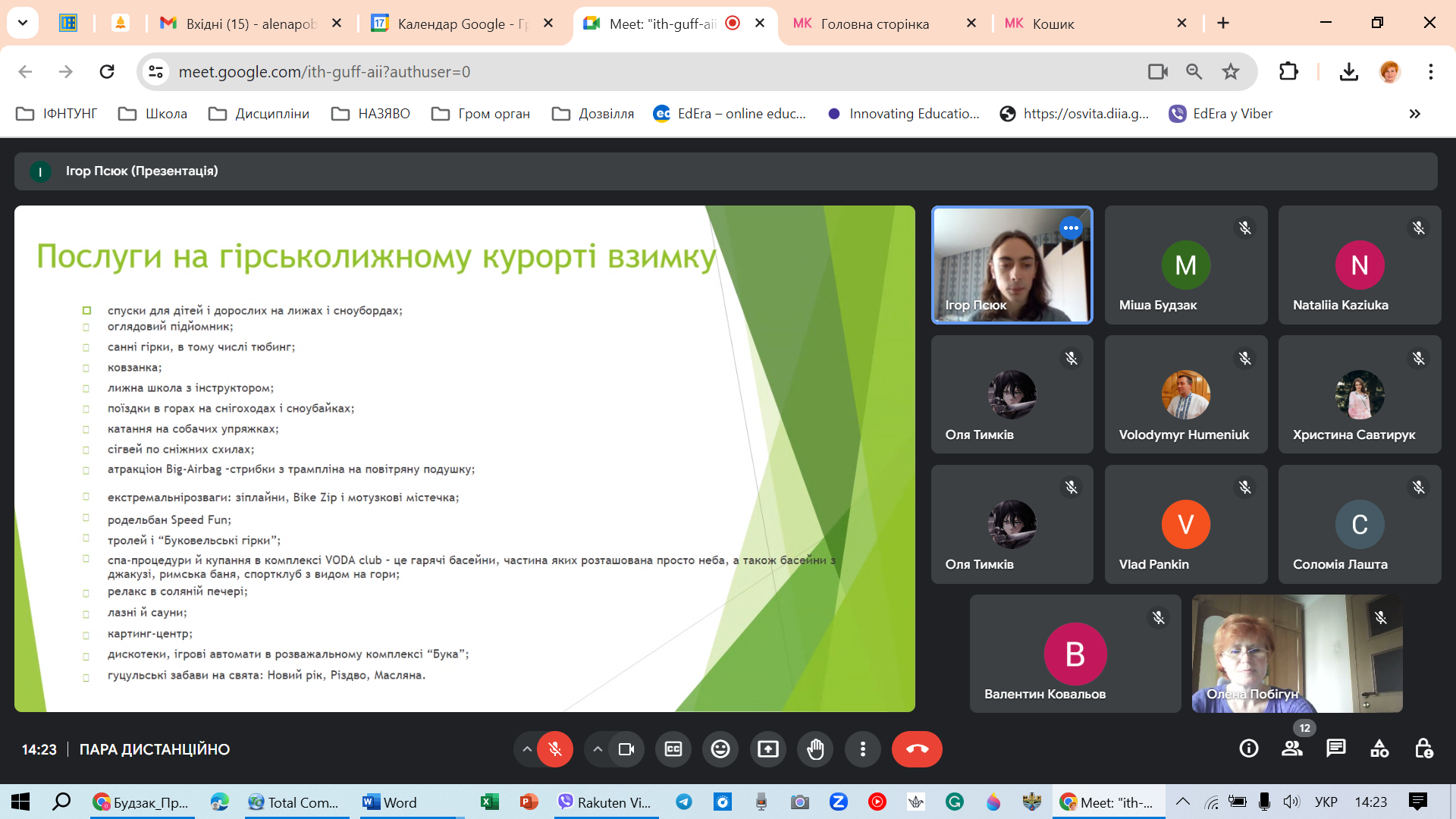Turn the camera on
This screenshot has height=819, width=1456.
coord(626,749)
